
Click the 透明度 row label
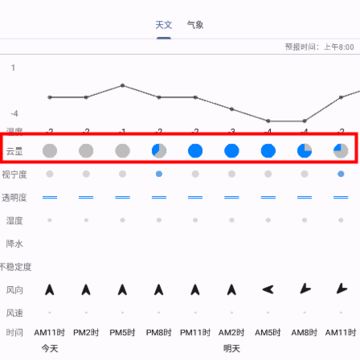click(14, 198)
